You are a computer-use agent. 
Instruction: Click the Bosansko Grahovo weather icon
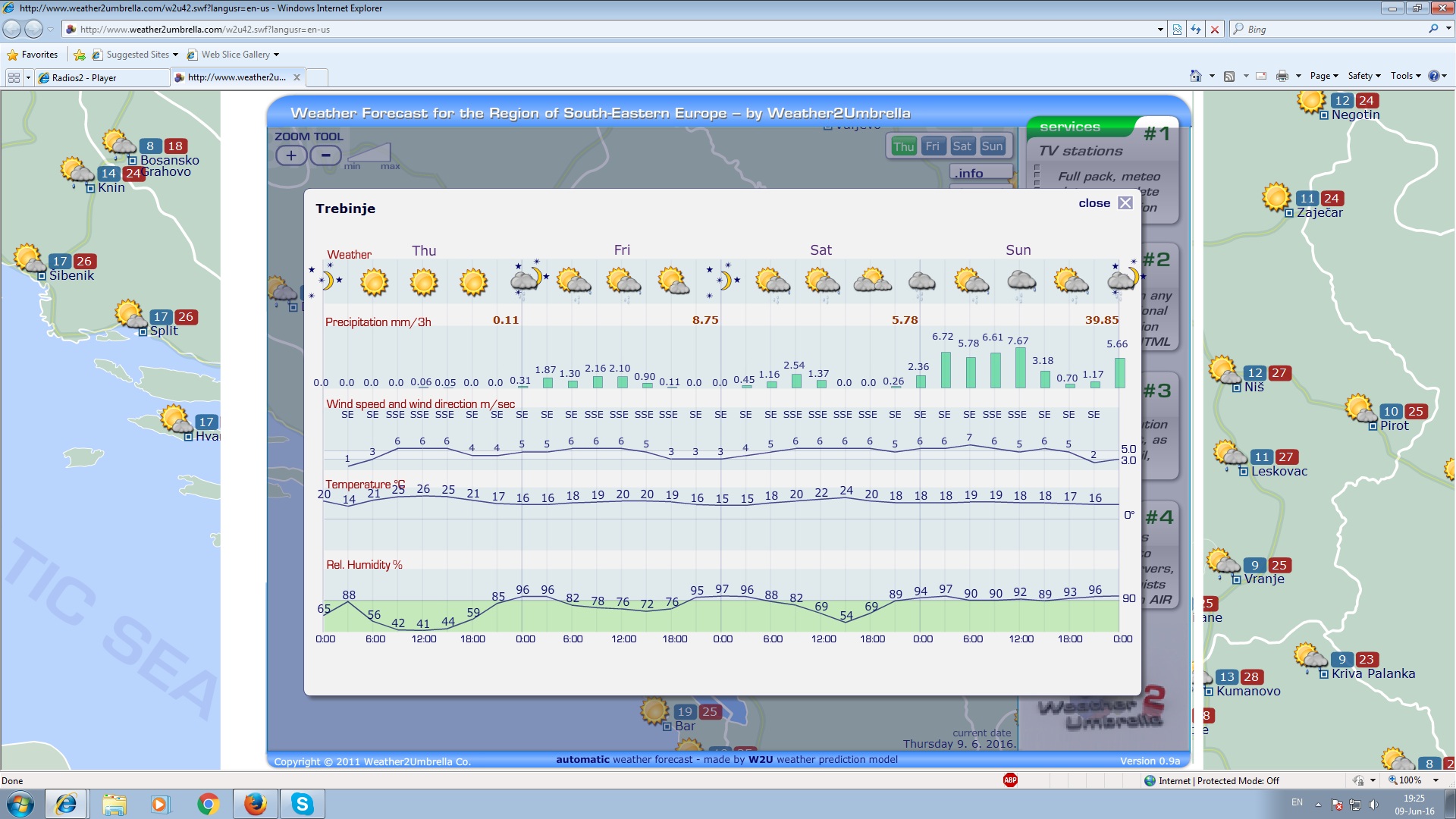coord(118,143)
